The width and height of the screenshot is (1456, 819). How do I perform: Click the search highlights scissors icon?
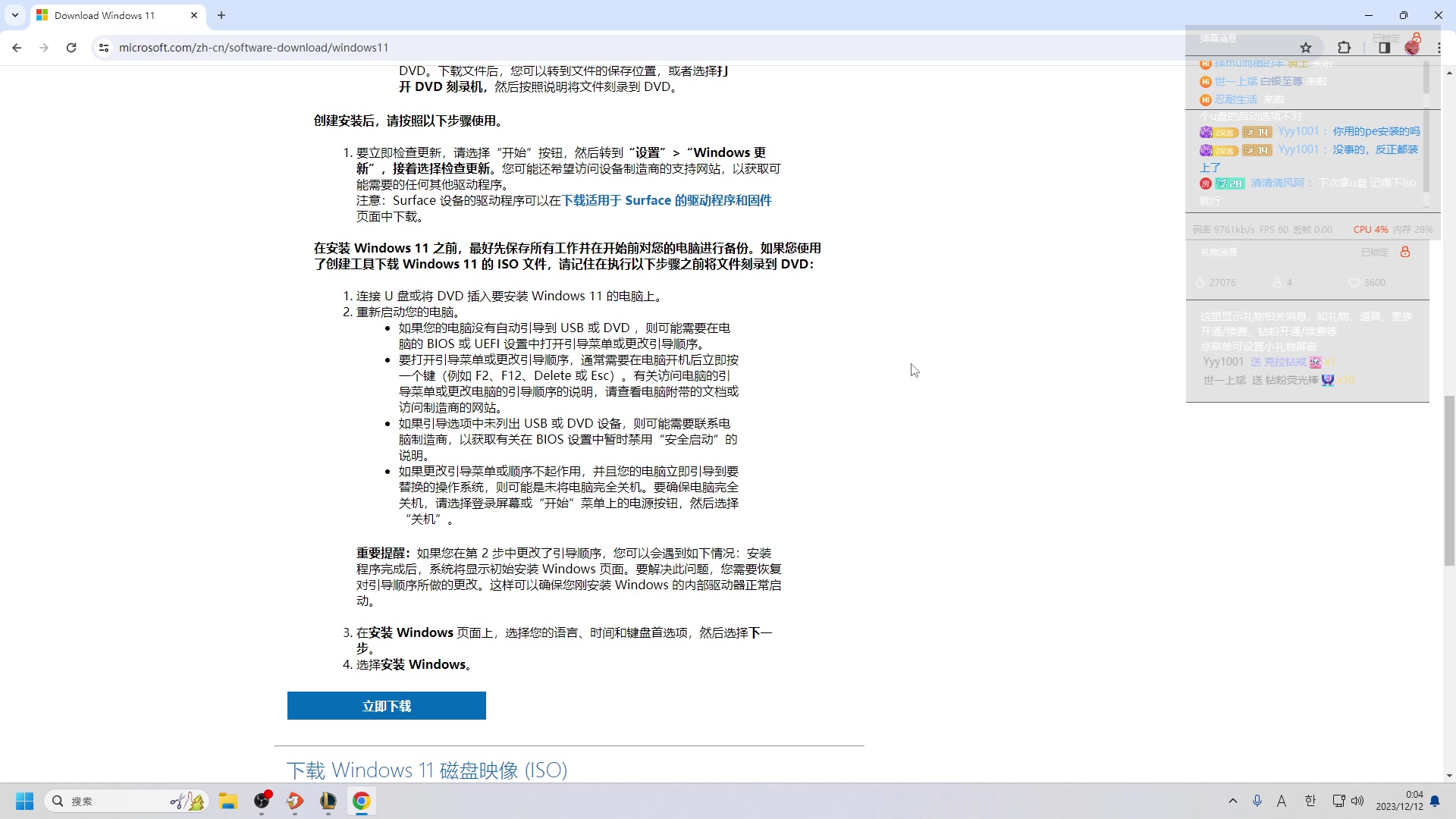pyautogui.click(x=187, y=801)
